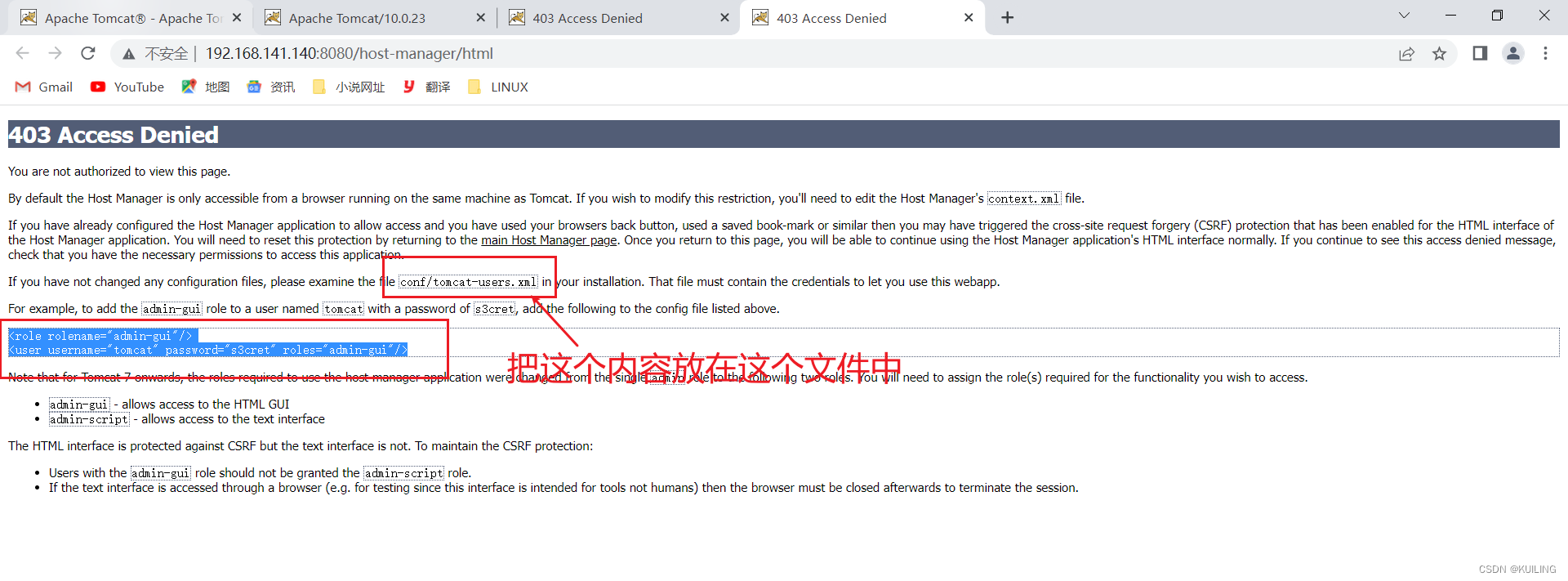The height and width of the screenshot is (581, 1568).
Task: Share this page using the share icon
Action: (x=1406, y=54)
